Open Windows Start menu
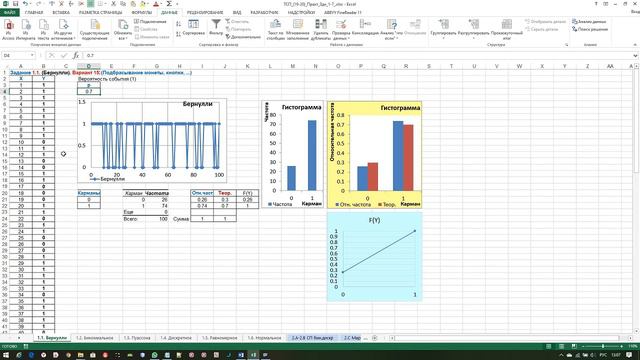Viewport: 640px width, 360px height. (x=6, y=355)
